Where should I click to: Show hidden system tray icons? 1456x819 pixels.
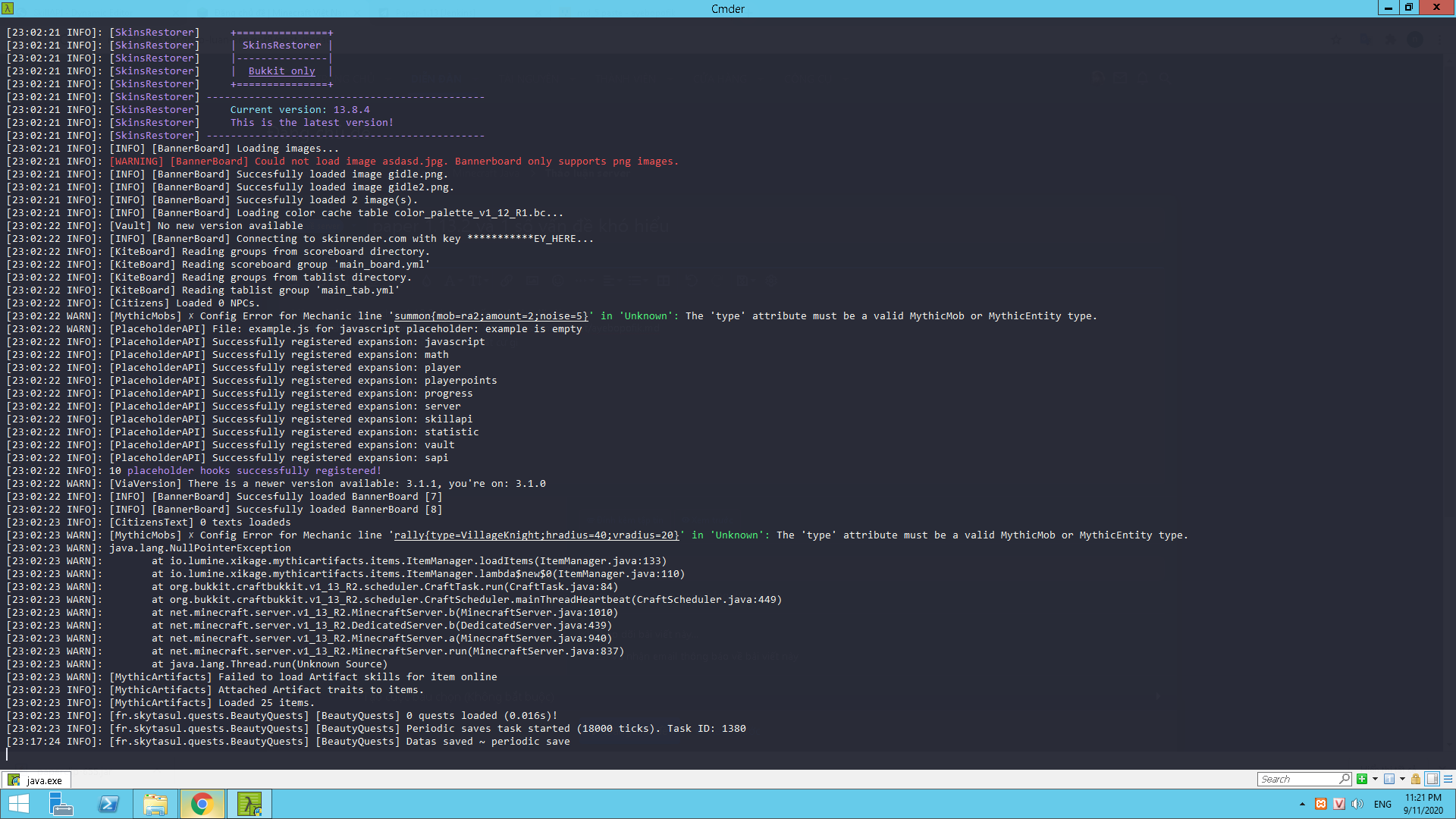tap(1302, 804)
